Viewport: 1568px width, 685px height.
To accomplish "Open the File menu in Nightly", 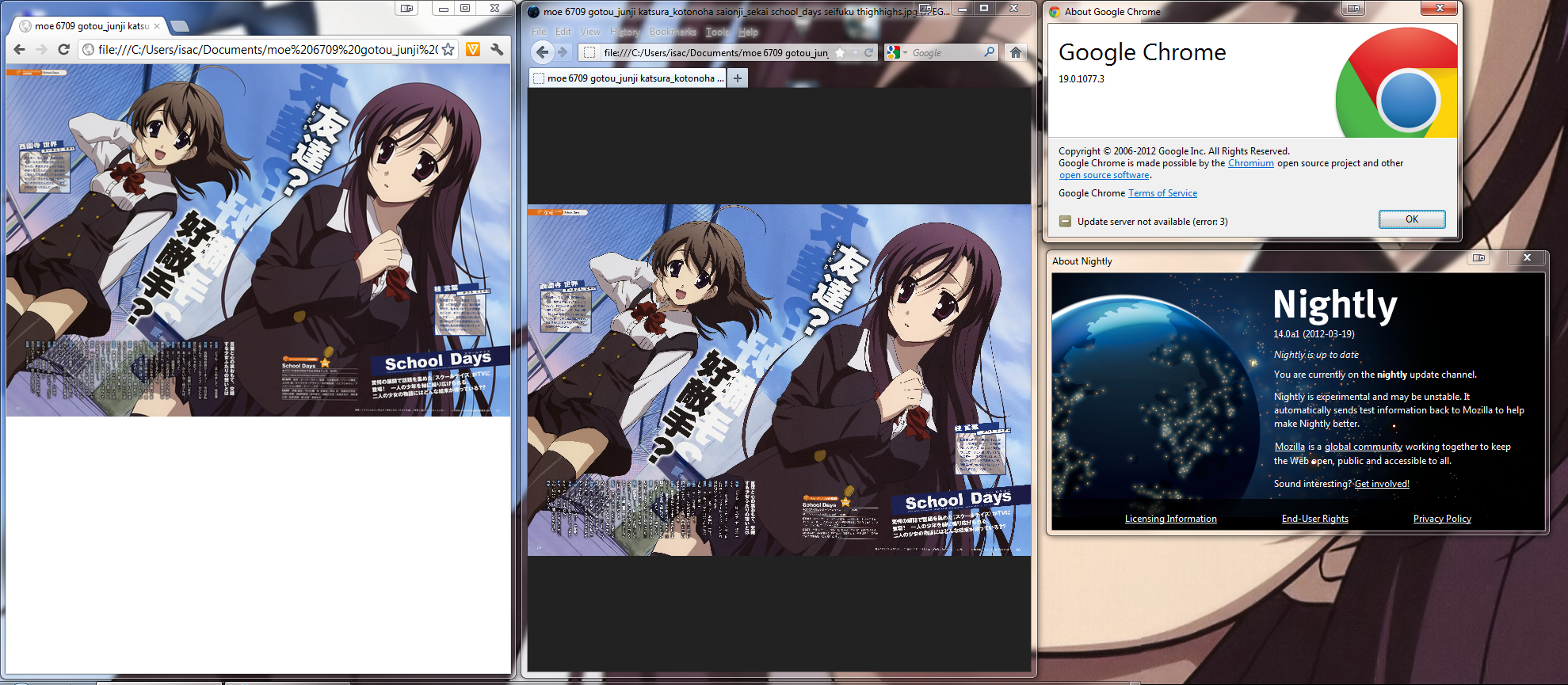I will [x=539, y=32].
